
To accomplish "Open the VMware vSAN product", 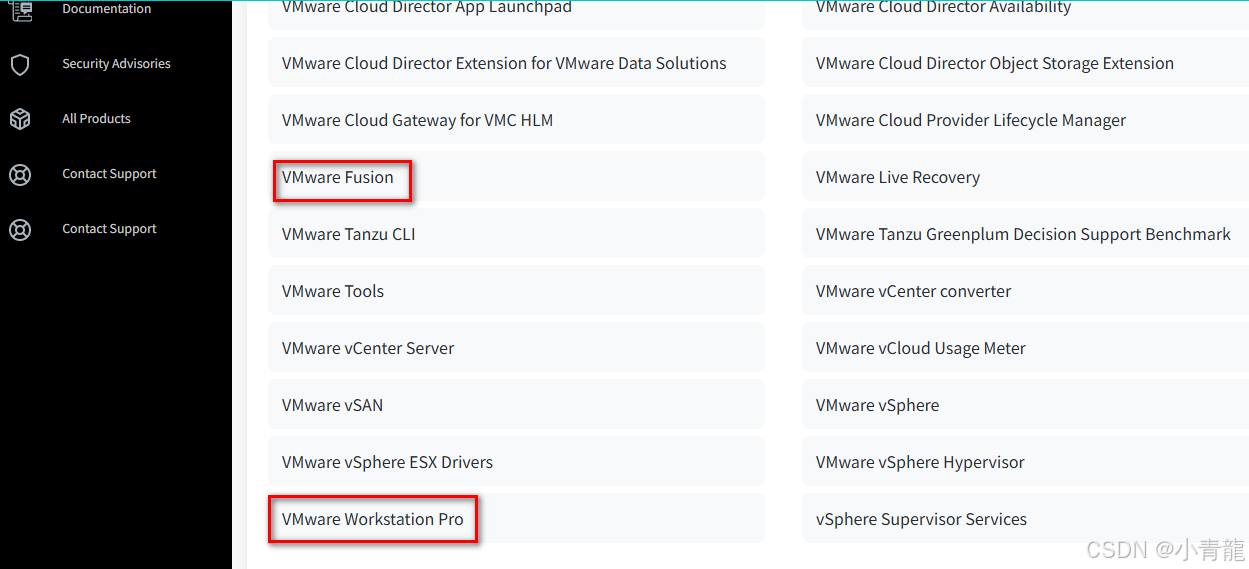I will tap(516, 405).
